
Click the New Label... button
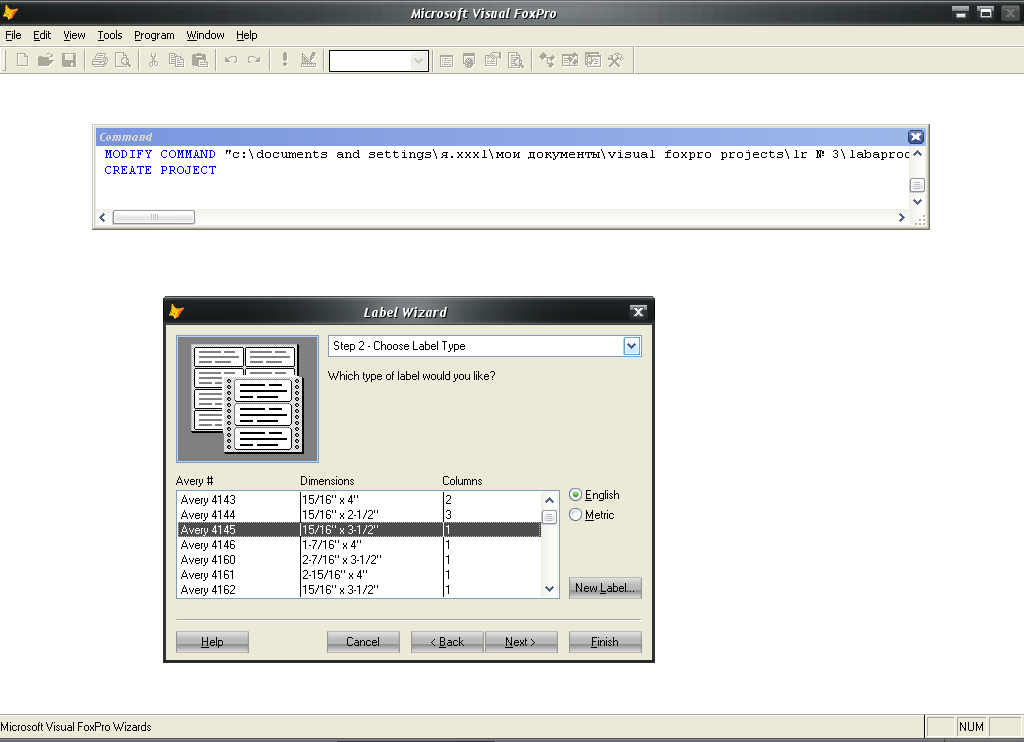pos(605,587)
